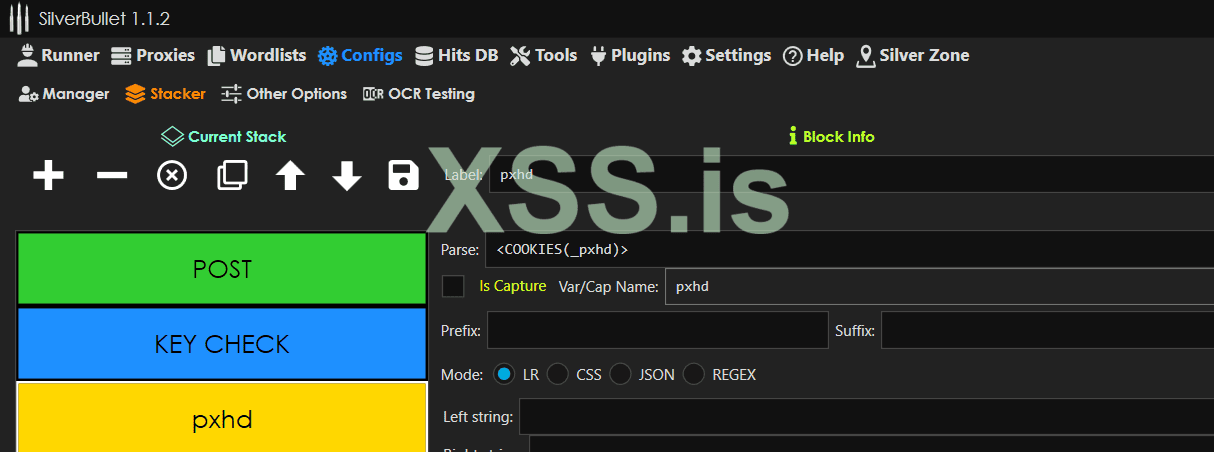This screenshot has height=452, width=1214.
Task: Switch to the Other Options tab
Action: [284, 94]
